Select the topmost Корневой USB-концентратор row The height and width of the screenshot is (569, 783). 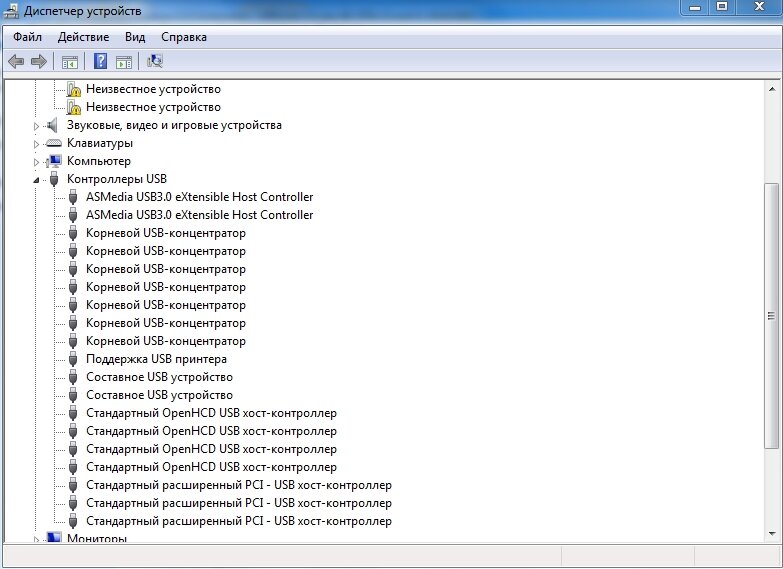click(166, 233)
